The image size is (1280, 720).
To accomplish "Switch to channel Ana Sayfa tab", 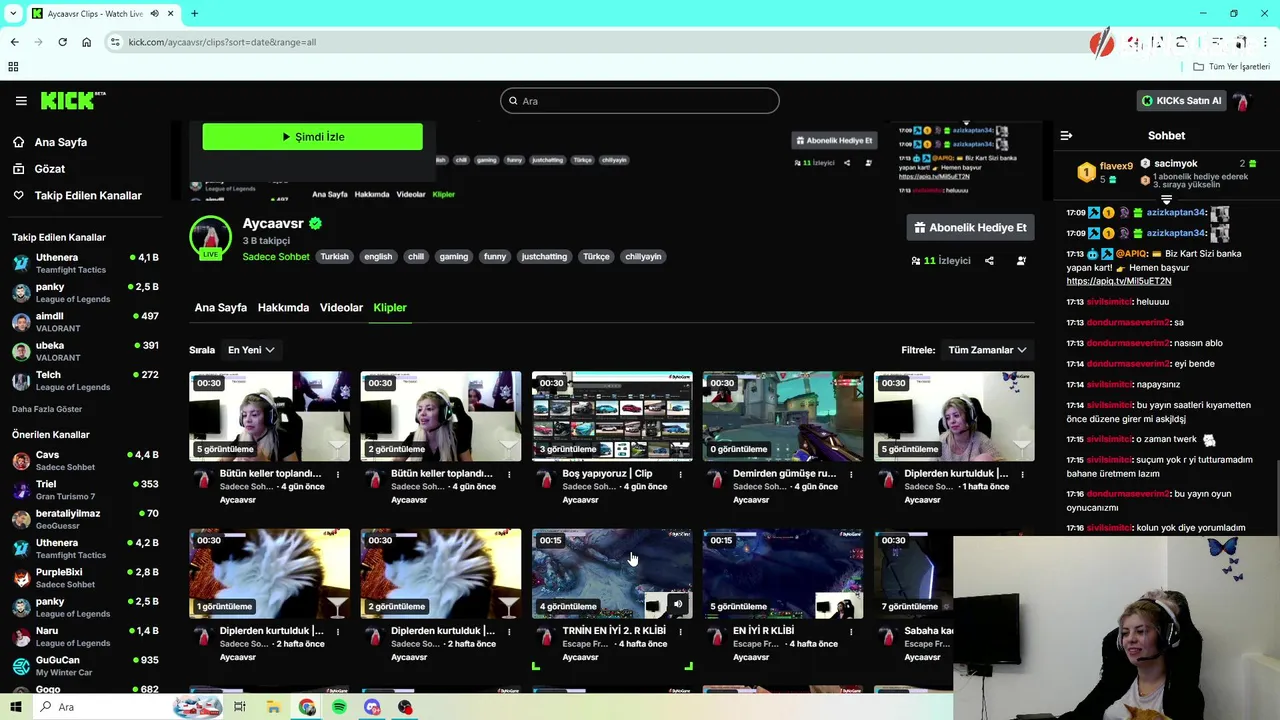I will click(220, 308).
